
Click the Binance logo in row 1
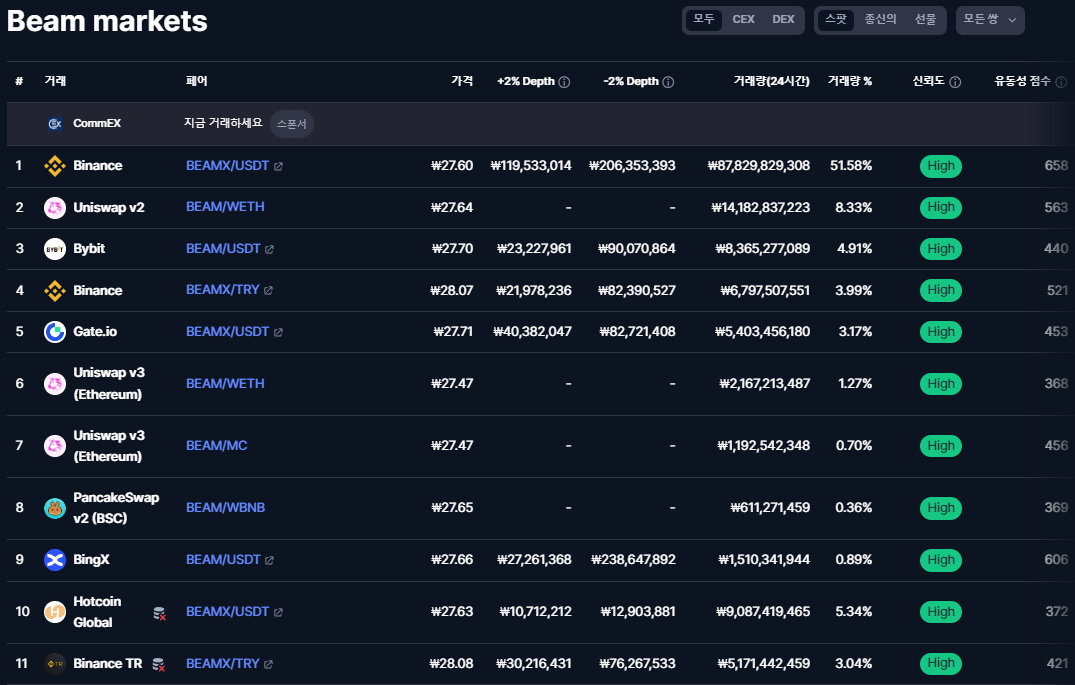point(55,166)
